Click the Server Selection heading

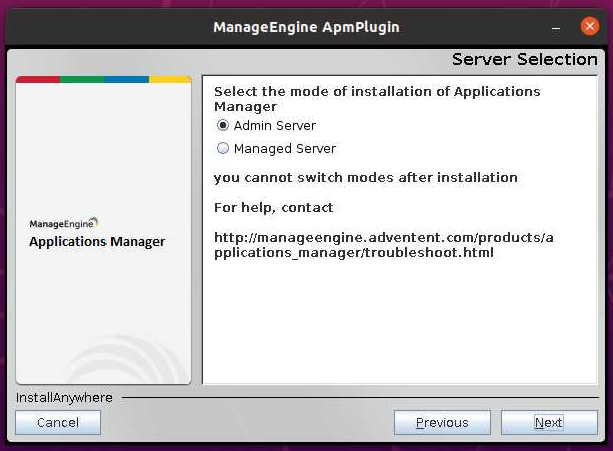[524, 59]
